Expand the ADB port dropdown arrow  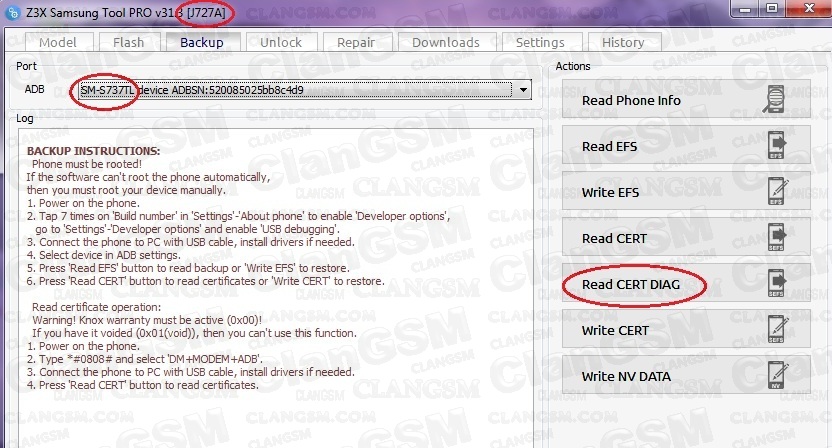pos(523,90)
